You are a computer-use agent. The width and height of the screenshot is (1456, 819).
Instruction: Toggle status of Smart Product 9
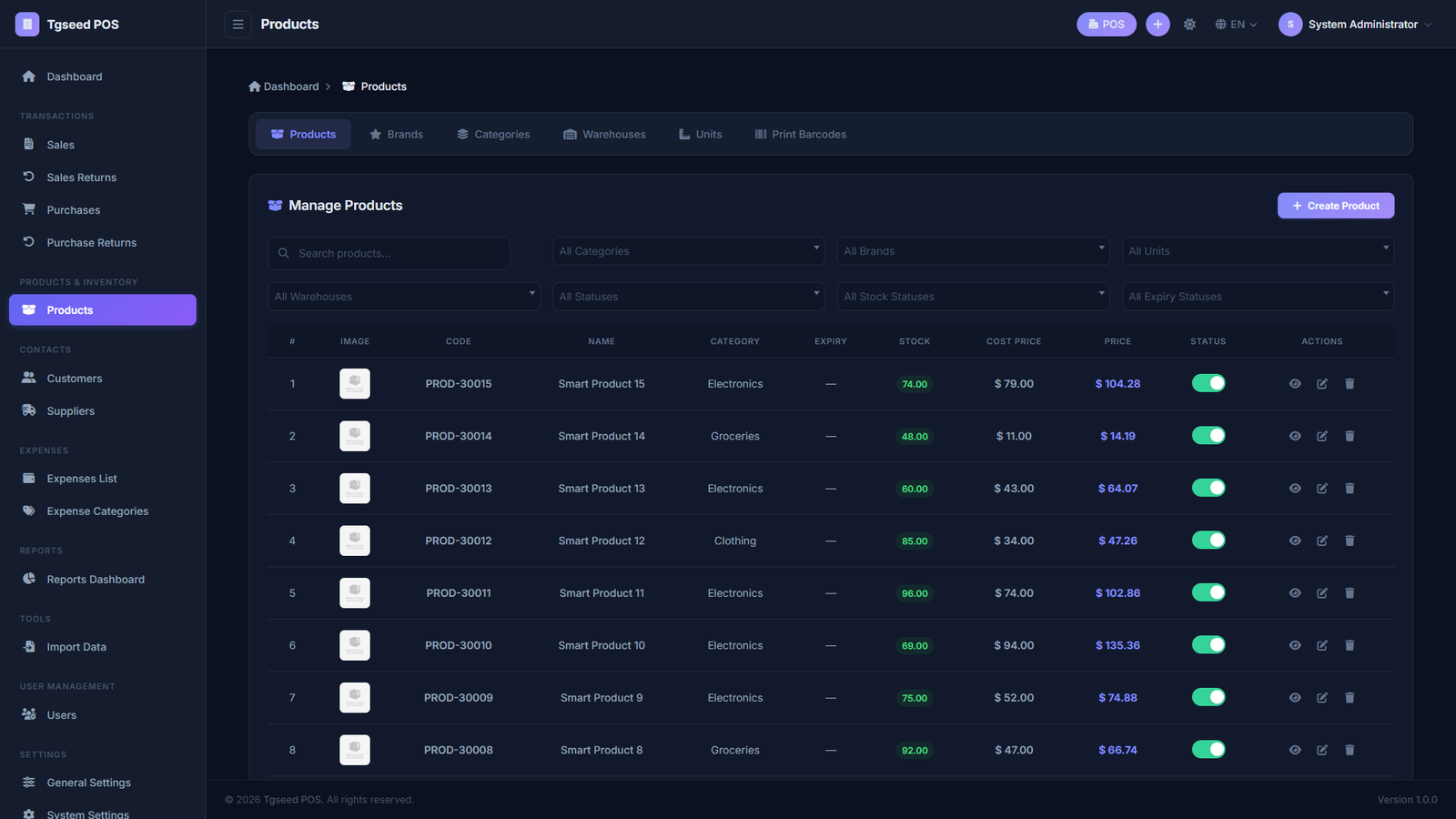1208,697
